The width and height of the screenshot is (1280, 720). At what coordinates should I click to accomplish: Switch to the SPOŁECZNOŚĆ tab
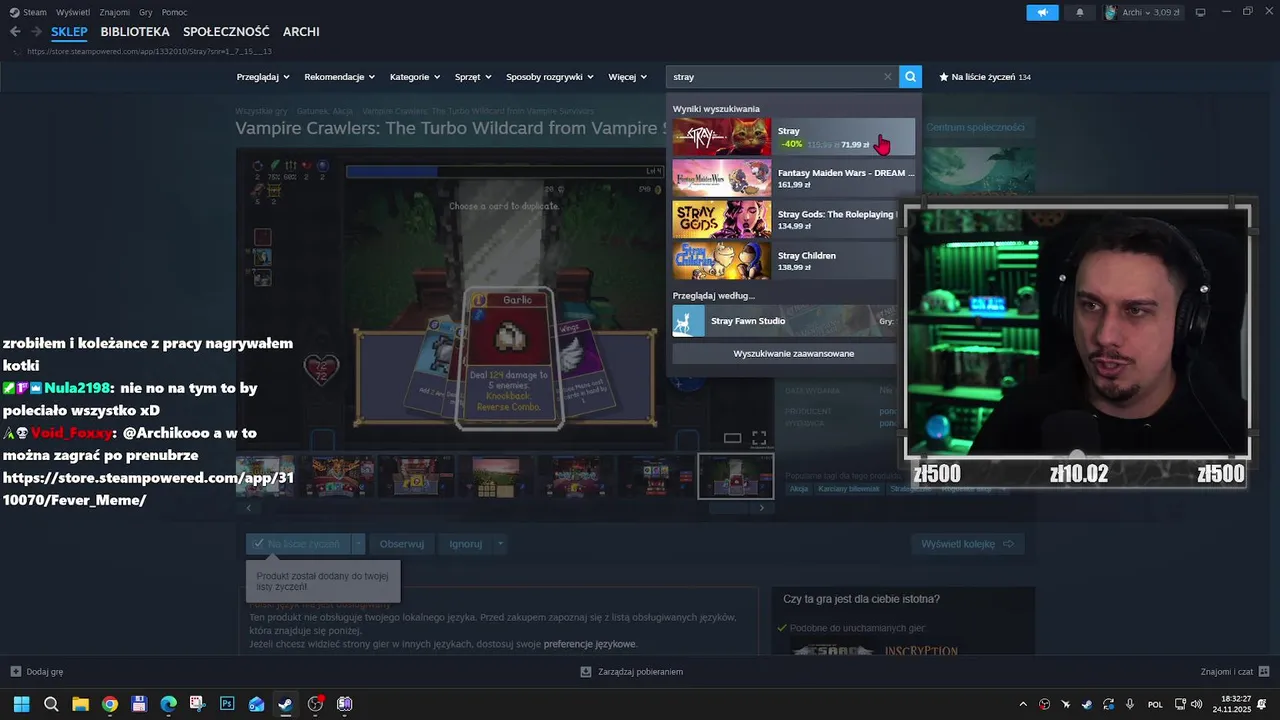(x=226, y=32)
